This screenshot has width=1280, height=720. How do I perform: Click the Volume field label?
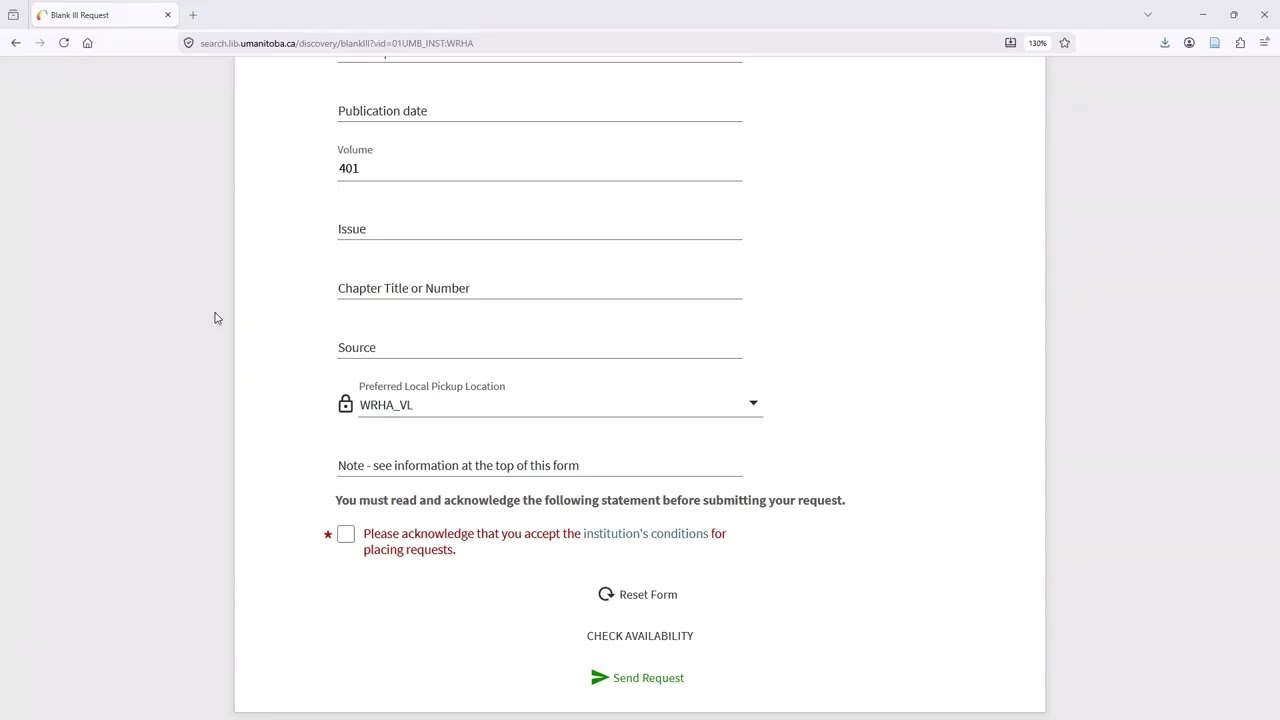click(x=355, y=149)
